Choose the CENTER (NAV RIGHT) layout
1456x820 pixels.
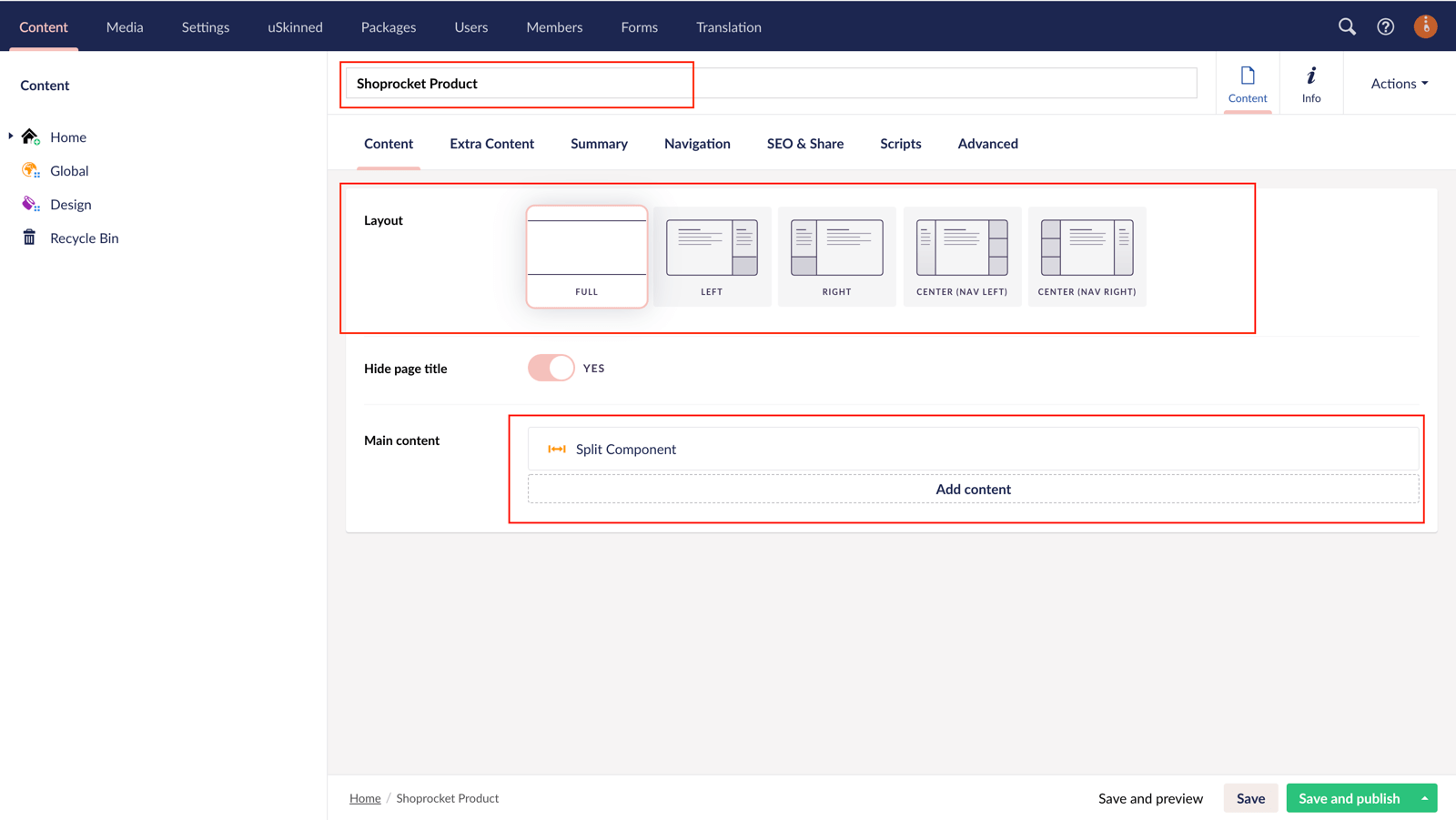[x=1087, y=257]
